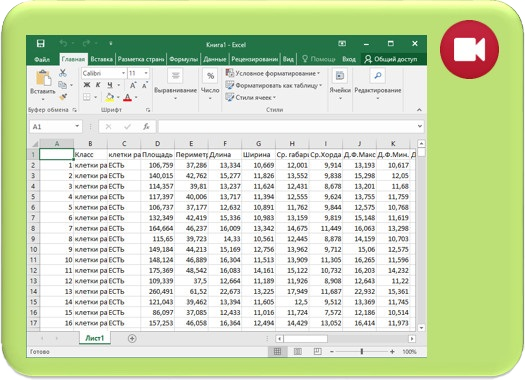Click the Insert Function fx icon

pos(146,127)
